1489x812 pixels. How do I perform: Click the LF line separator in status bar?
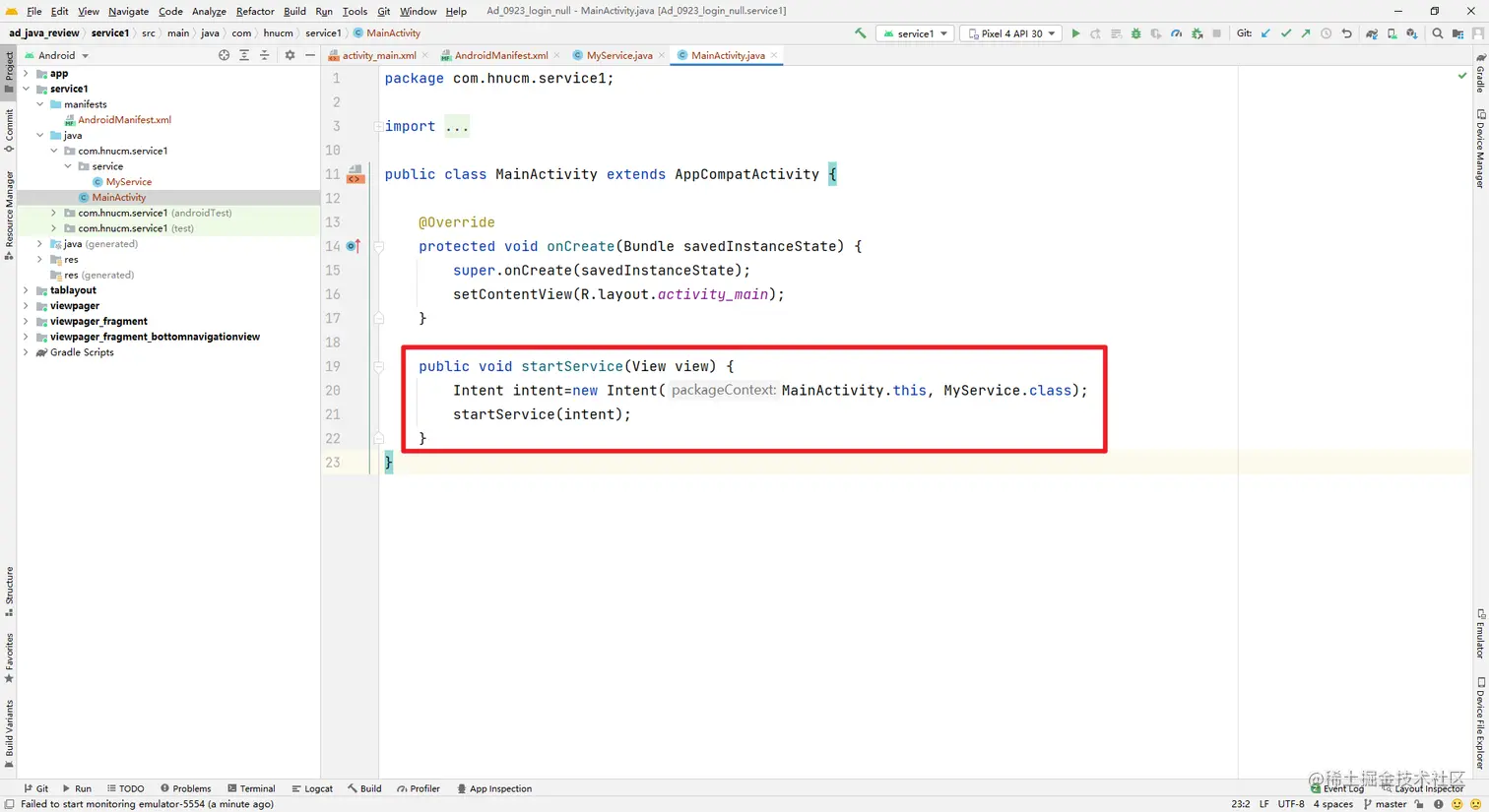[1263, 804]
